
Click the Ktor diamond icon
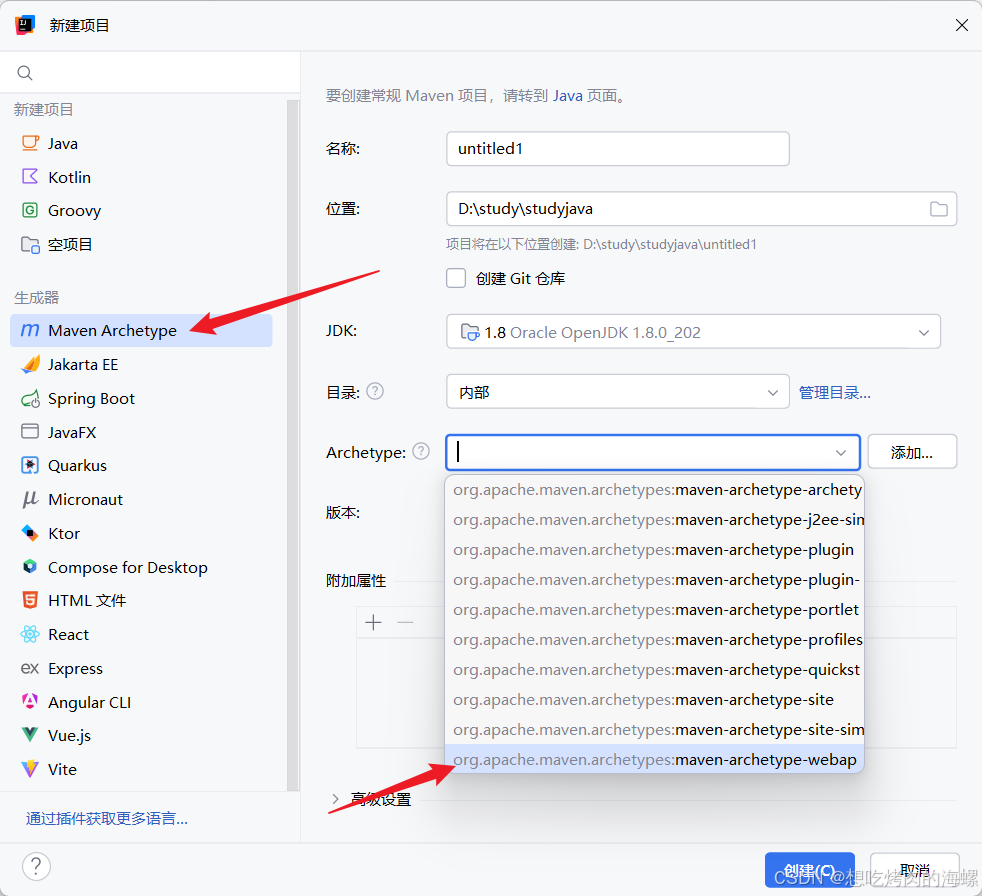(30, 533)
